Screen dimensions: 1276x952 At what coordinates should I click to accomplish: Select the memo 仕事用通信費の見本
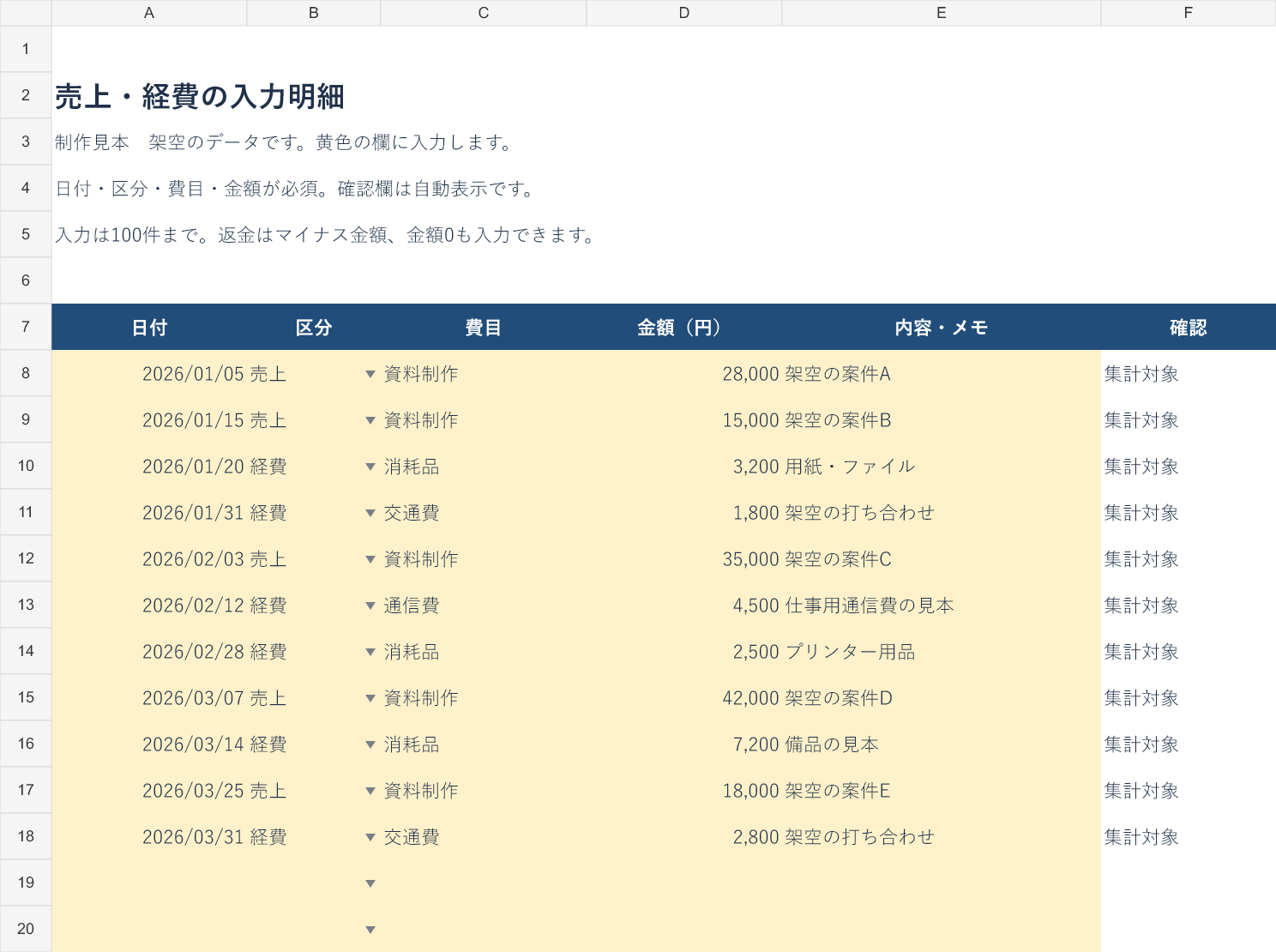[x=869, y=606]
